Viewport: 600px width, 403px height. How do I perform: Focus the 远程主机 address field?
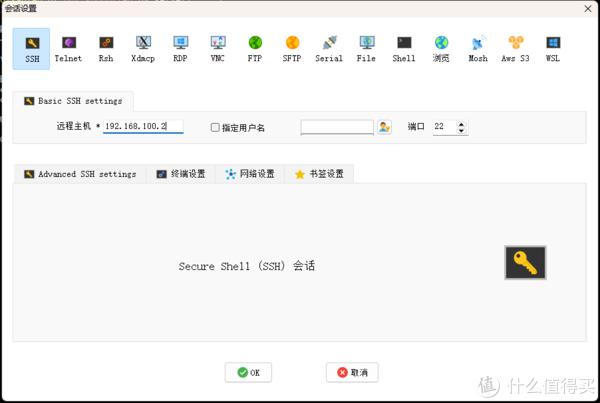(x=143, y=126)
